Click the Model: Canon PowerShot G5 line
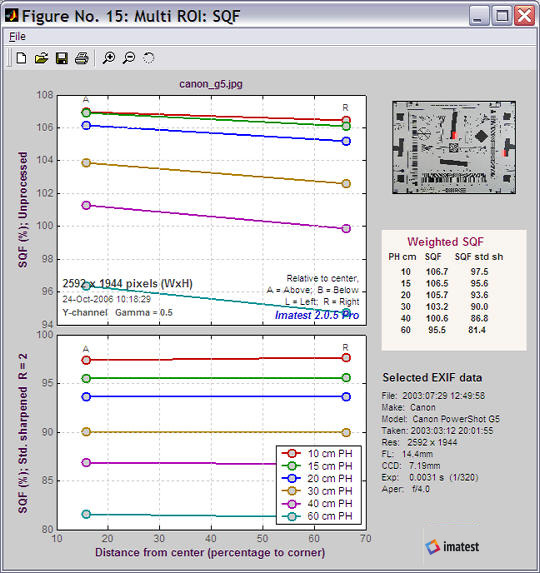The image size is (540, 573). coord(441,419)
